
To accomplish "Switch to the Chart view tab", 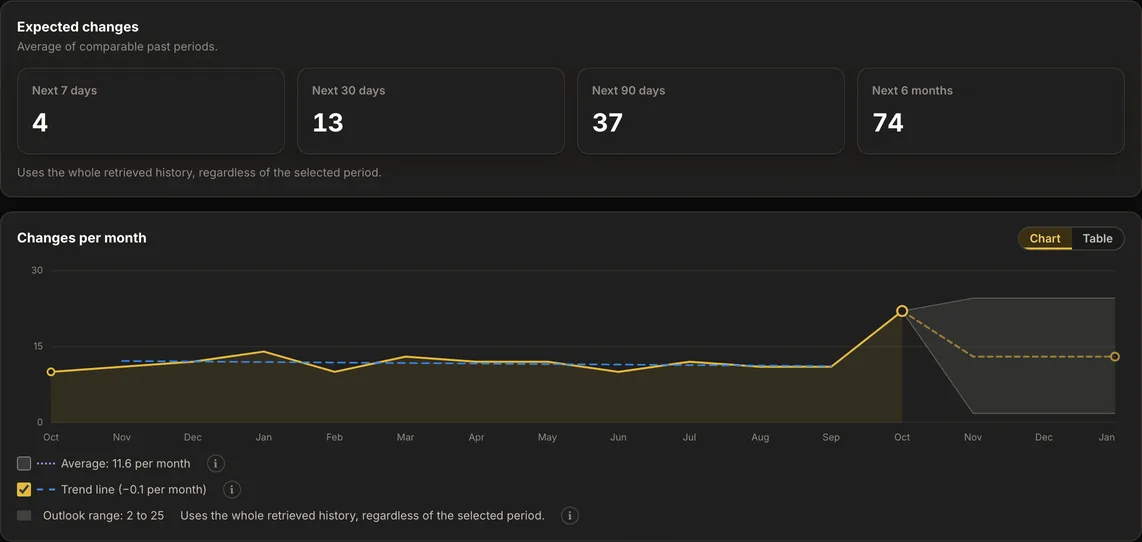I will [1045, 238].
